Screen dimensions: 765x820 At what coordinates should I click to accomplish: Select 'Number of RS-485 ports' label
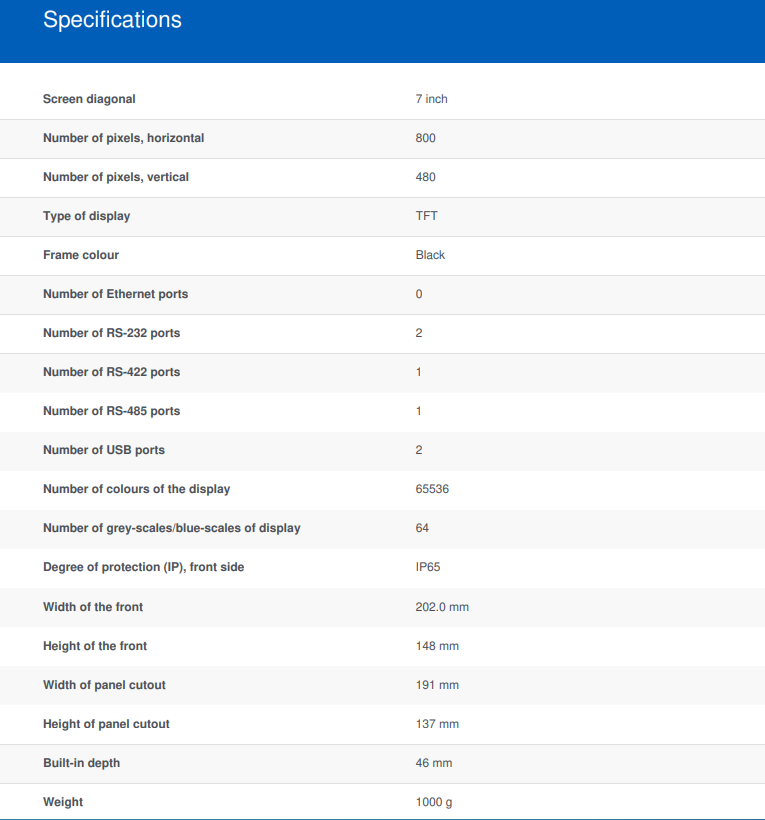[x=111, y=411]
